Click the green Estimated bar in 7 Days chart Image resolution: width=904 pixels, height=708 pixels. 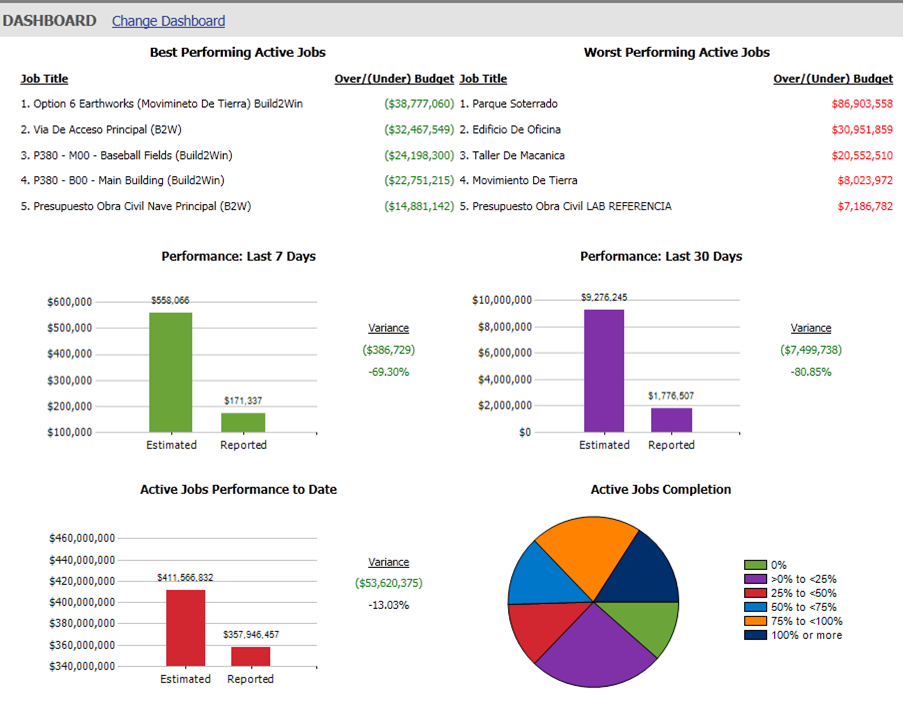point(171,371)
